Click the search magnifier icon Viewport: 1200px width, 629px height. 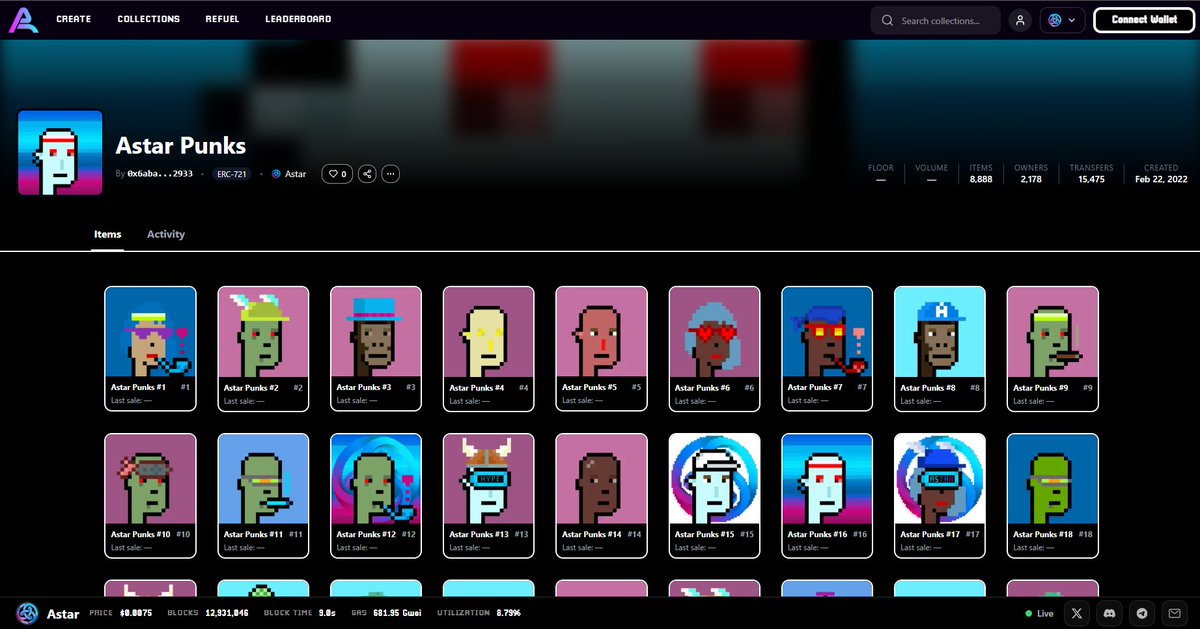click(x=887, y=20)
